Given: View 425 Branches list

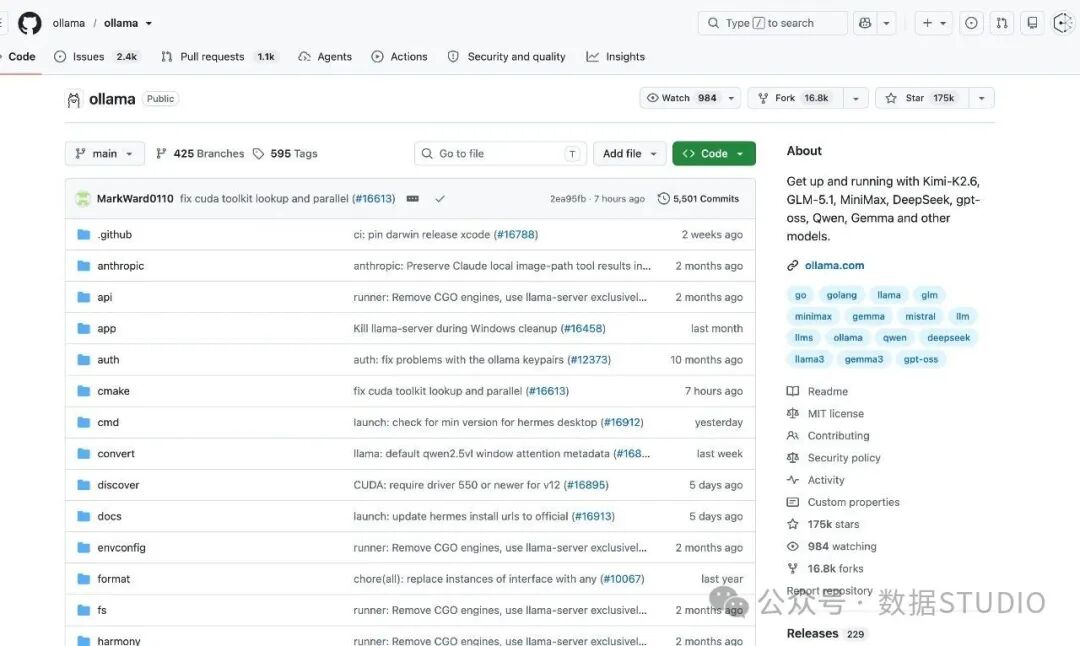Looking at the screenshot, I should point(200,154).
